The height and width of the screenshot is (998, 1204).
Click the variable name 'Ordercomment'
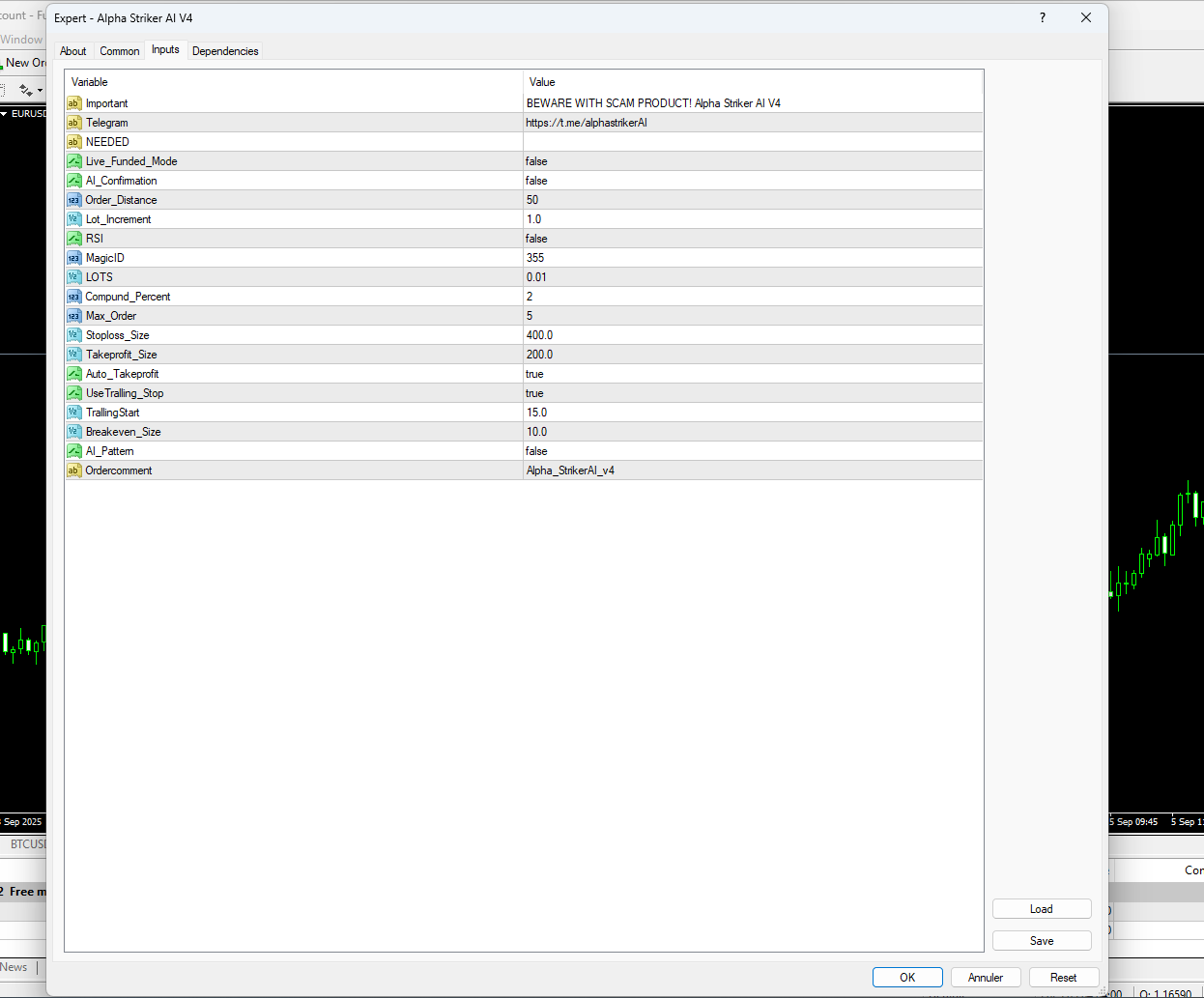point(119,470)
